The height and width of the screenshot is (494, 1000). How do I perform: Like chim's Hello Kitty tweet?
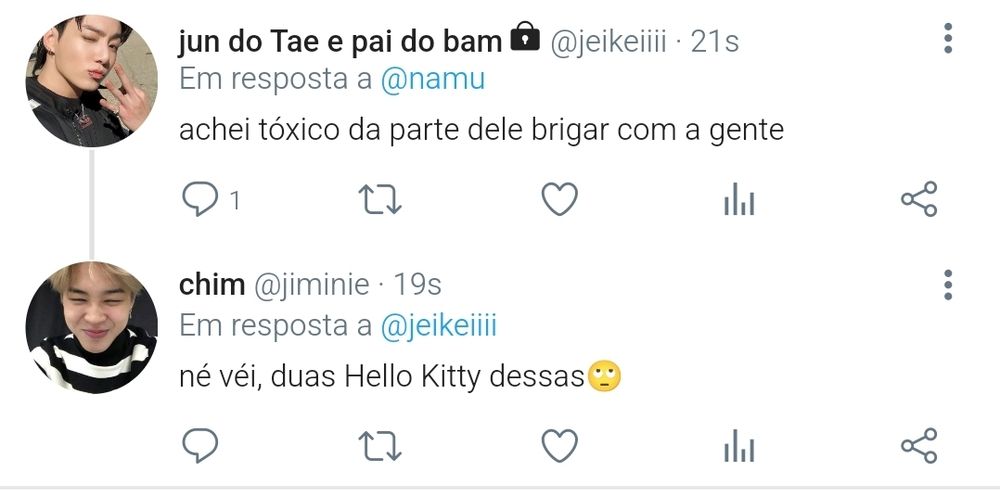click(560, 445)
